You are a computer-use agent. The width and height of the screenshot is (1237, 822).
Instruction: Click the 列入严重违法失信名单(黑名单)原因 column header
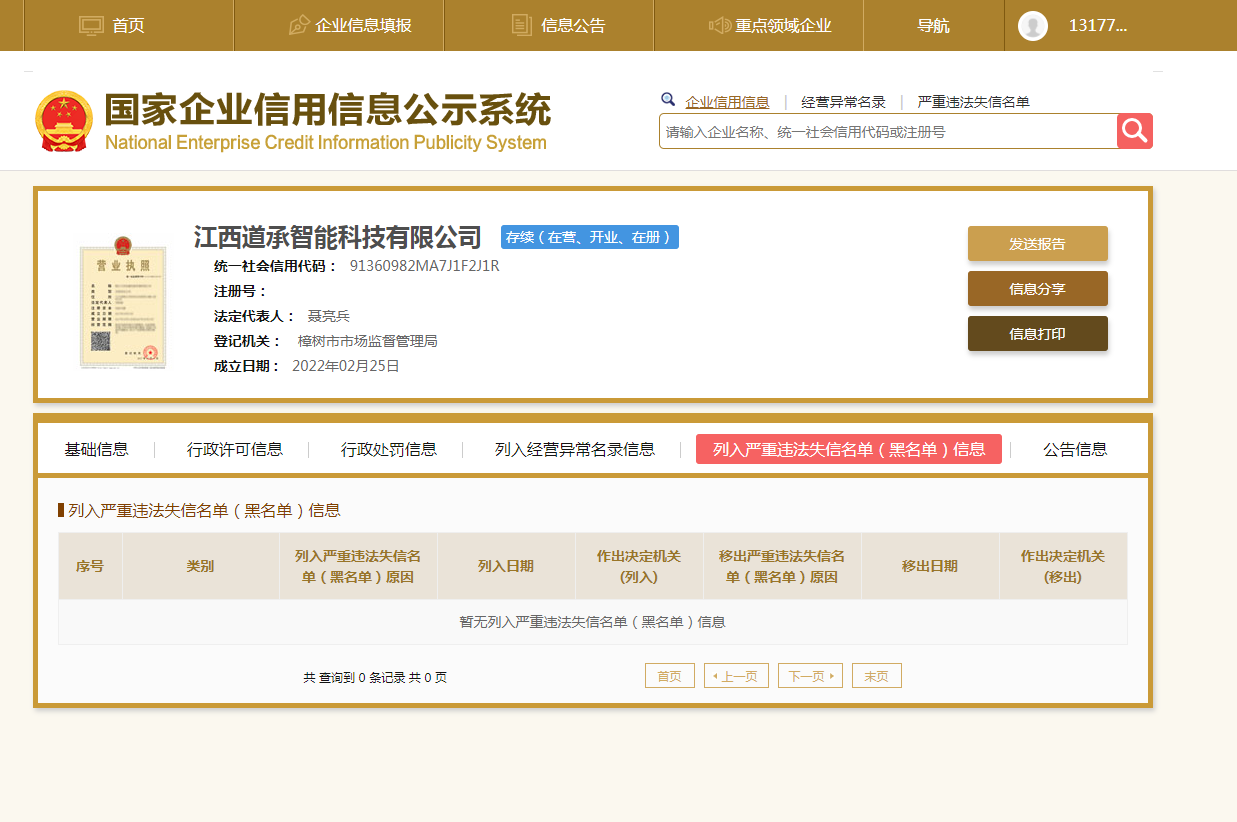pyautogui.click(x=358, y=566)
